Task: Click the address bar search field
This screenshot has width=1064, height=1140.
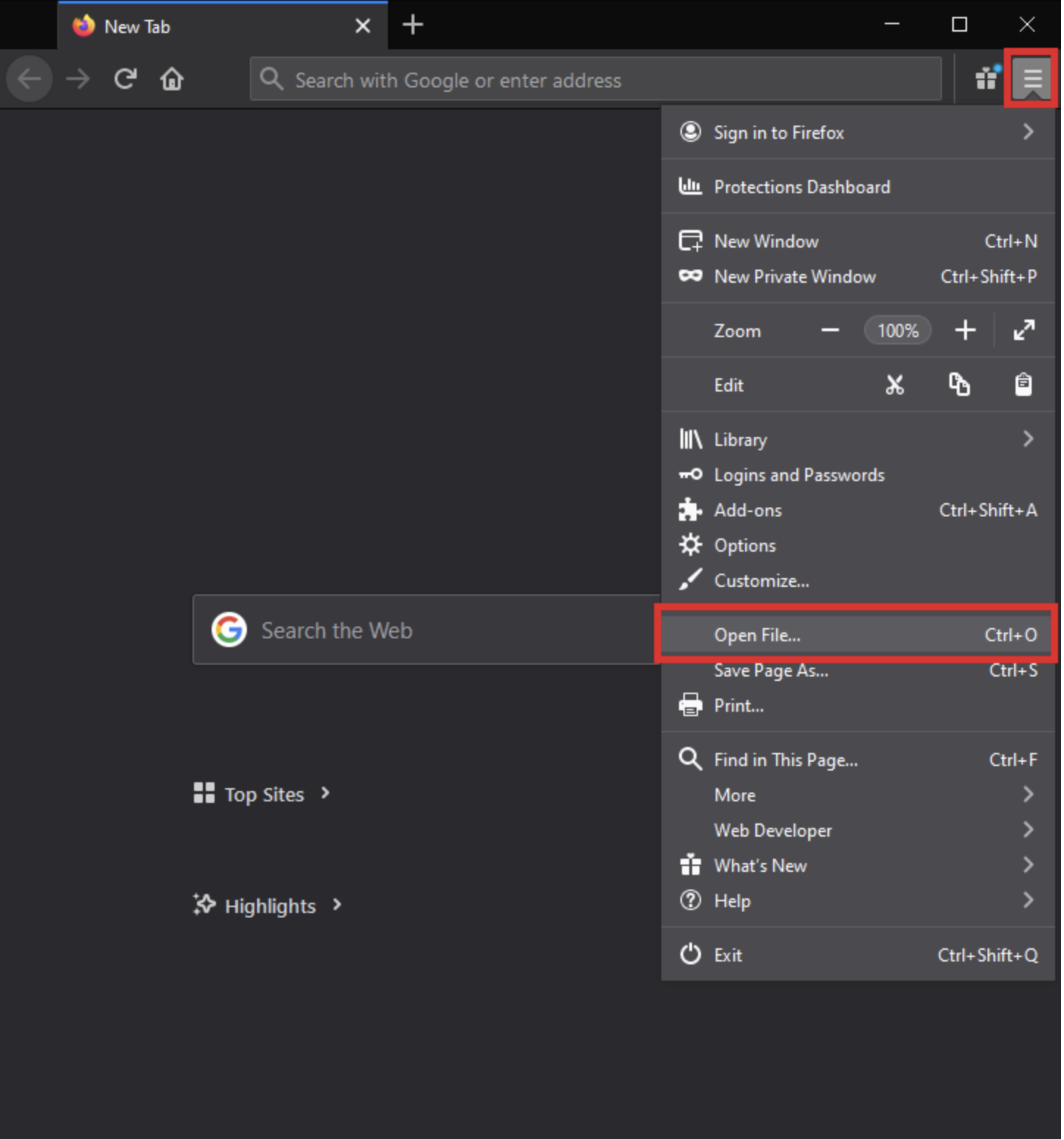Action: (595, 79)
